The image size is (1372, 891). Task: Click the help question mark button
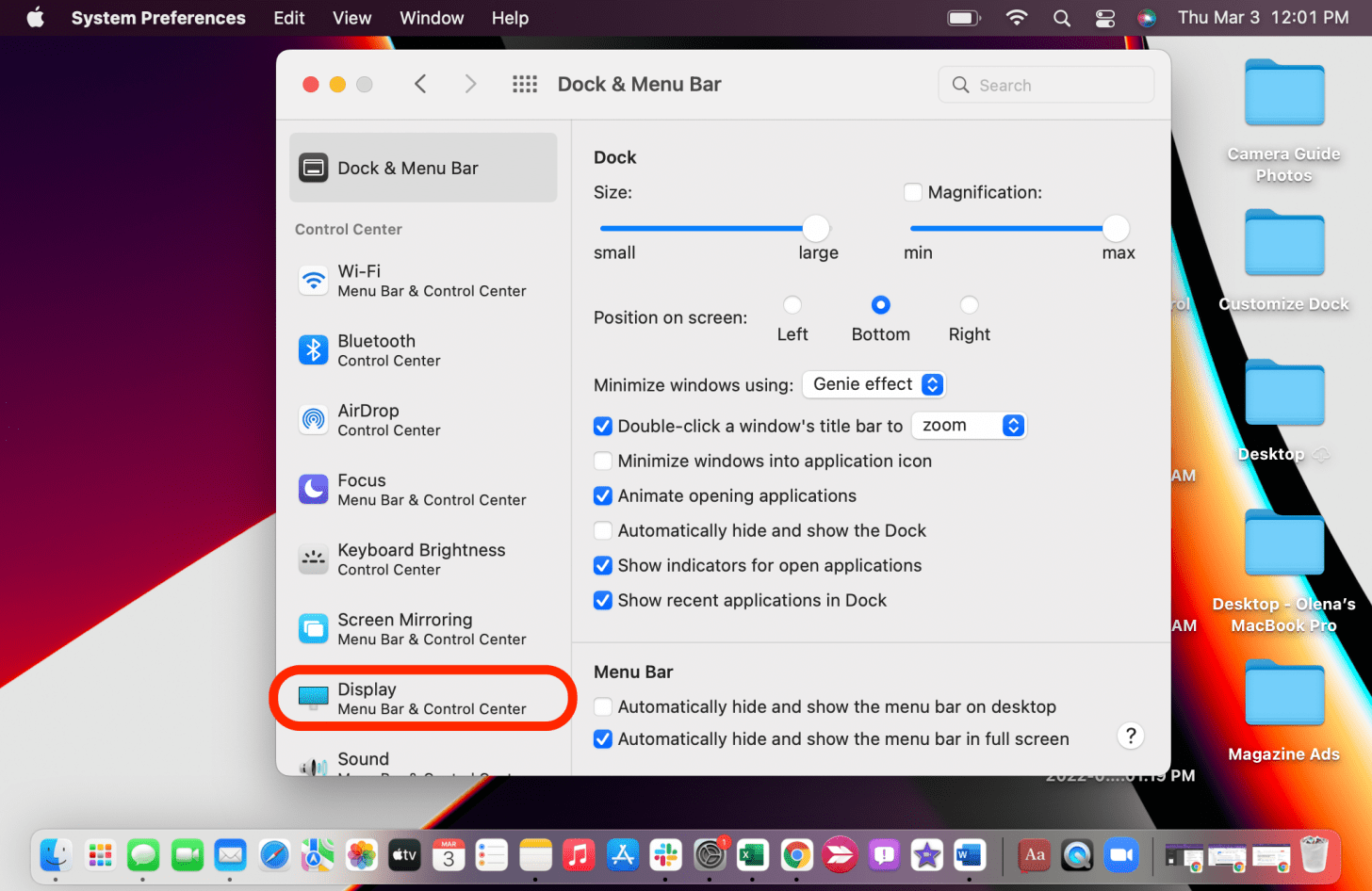(x=1130, y=736)
